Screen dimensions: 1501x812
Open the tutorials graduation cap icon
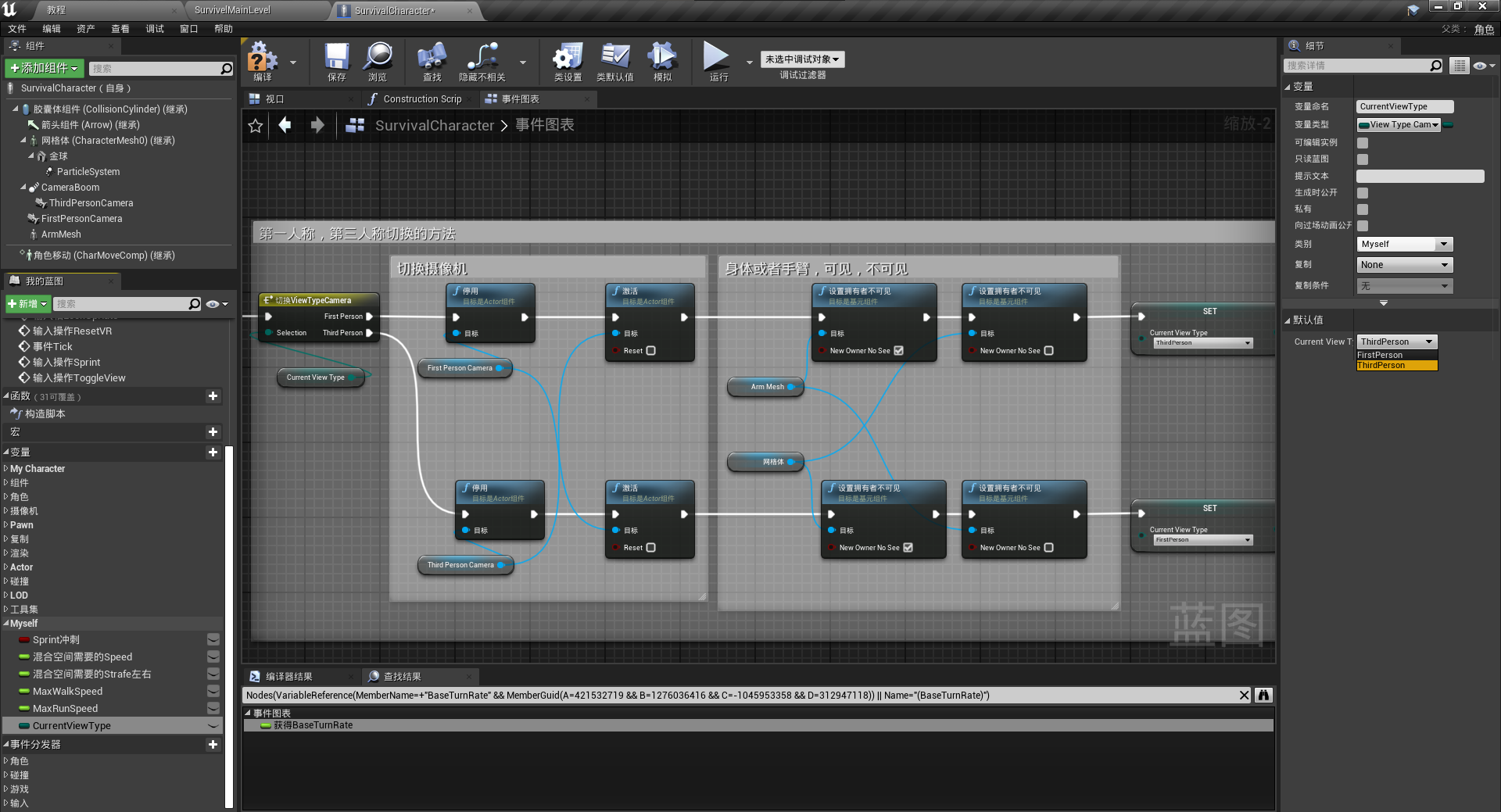[1413, 10]
